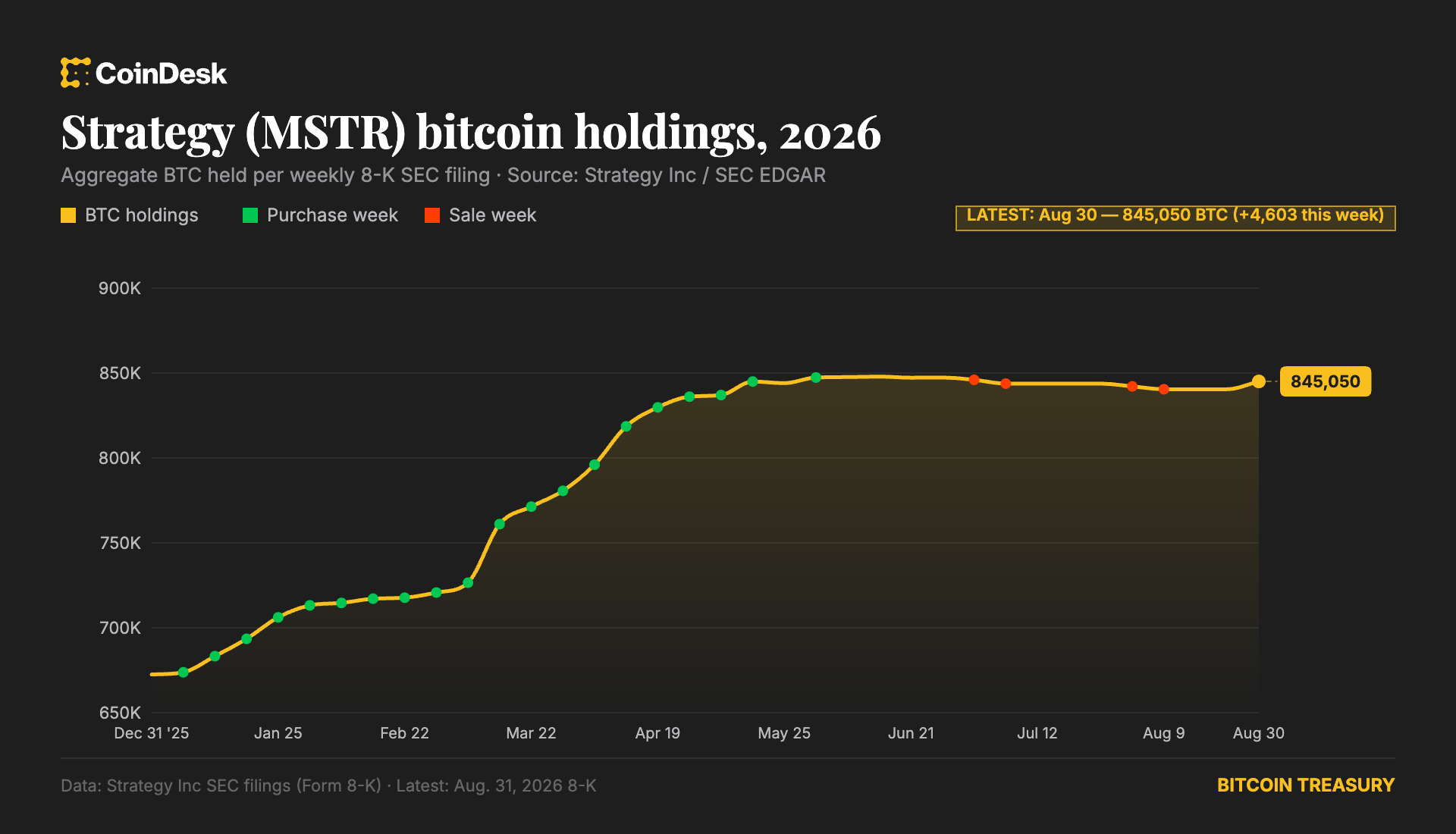Click the 650K y-axis label
Image resolution: width=1456 pixels, height=834 pixels.
pyautogui.click(x=120, y=713)
